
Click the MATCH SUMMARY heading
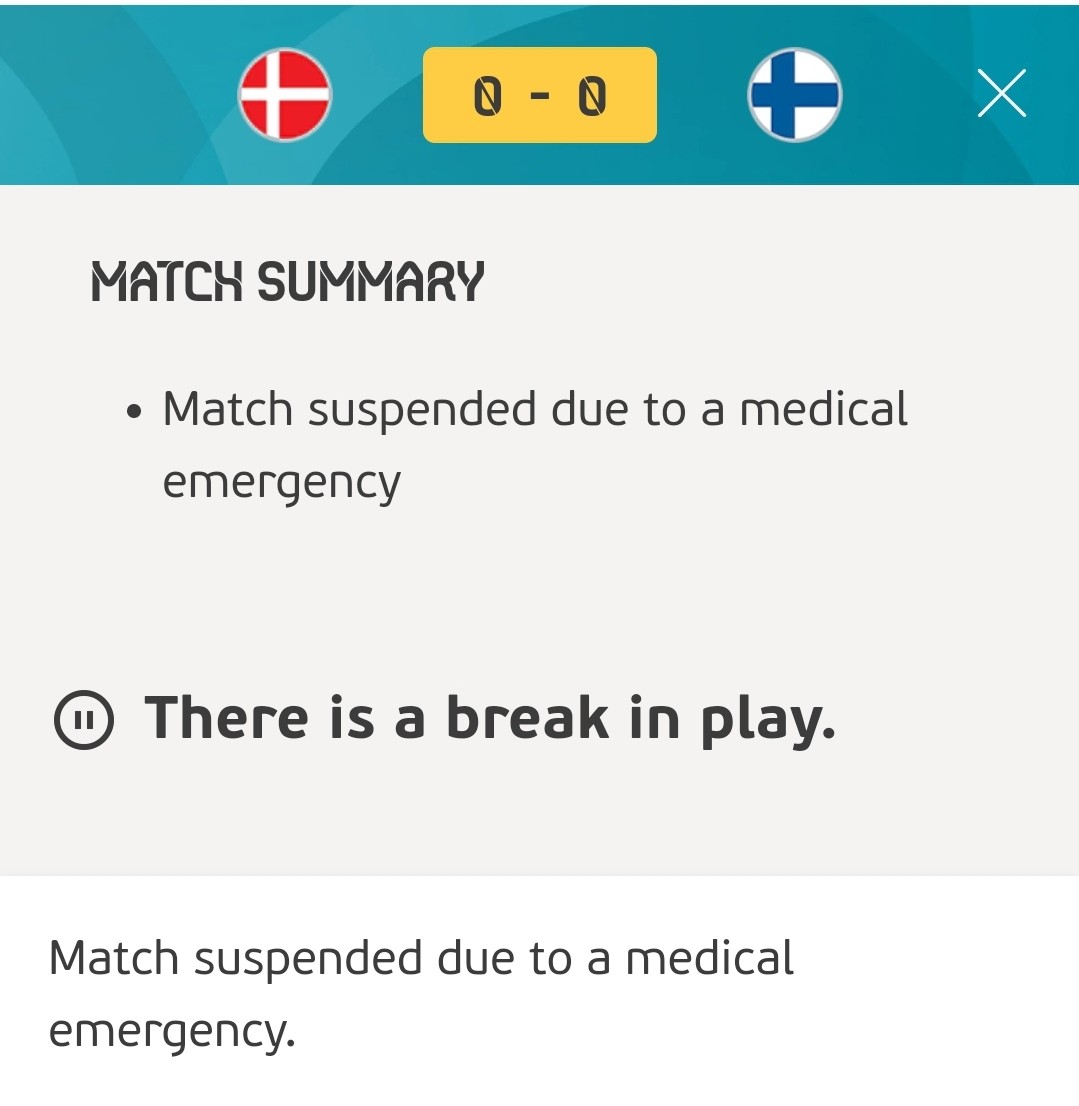287,281
